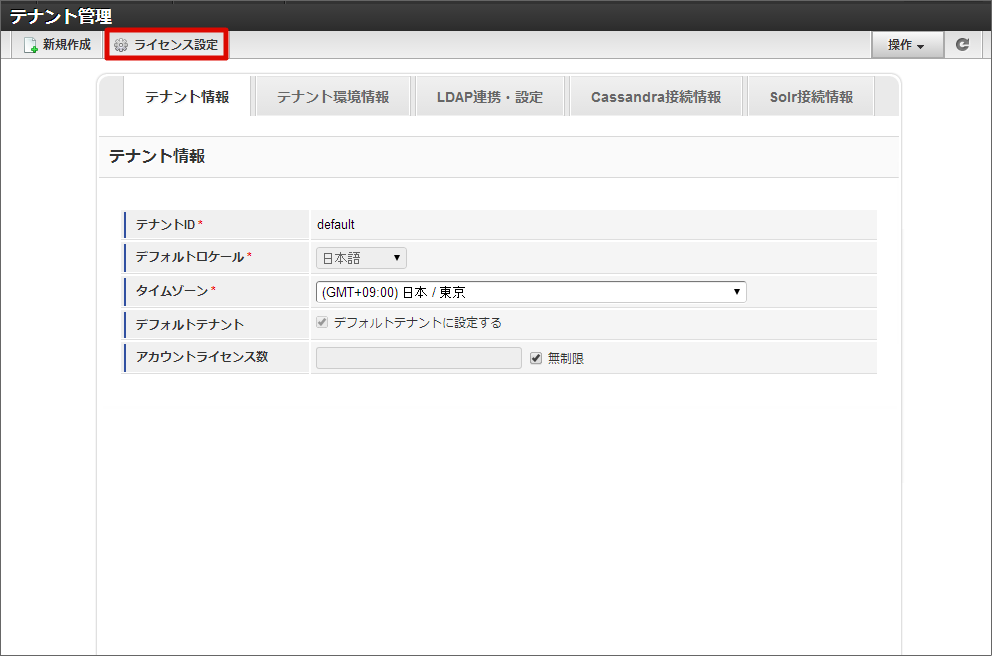992x656 pixels.
Task: Click the テナント情報 section heading
Action: [157, 156]
